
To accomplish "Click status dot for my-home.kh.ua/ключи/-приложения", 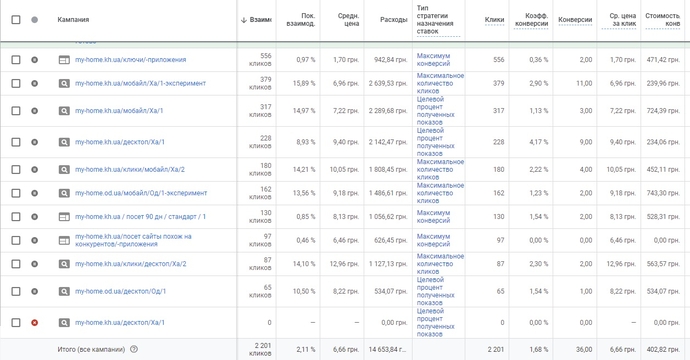I will point(34,60).
